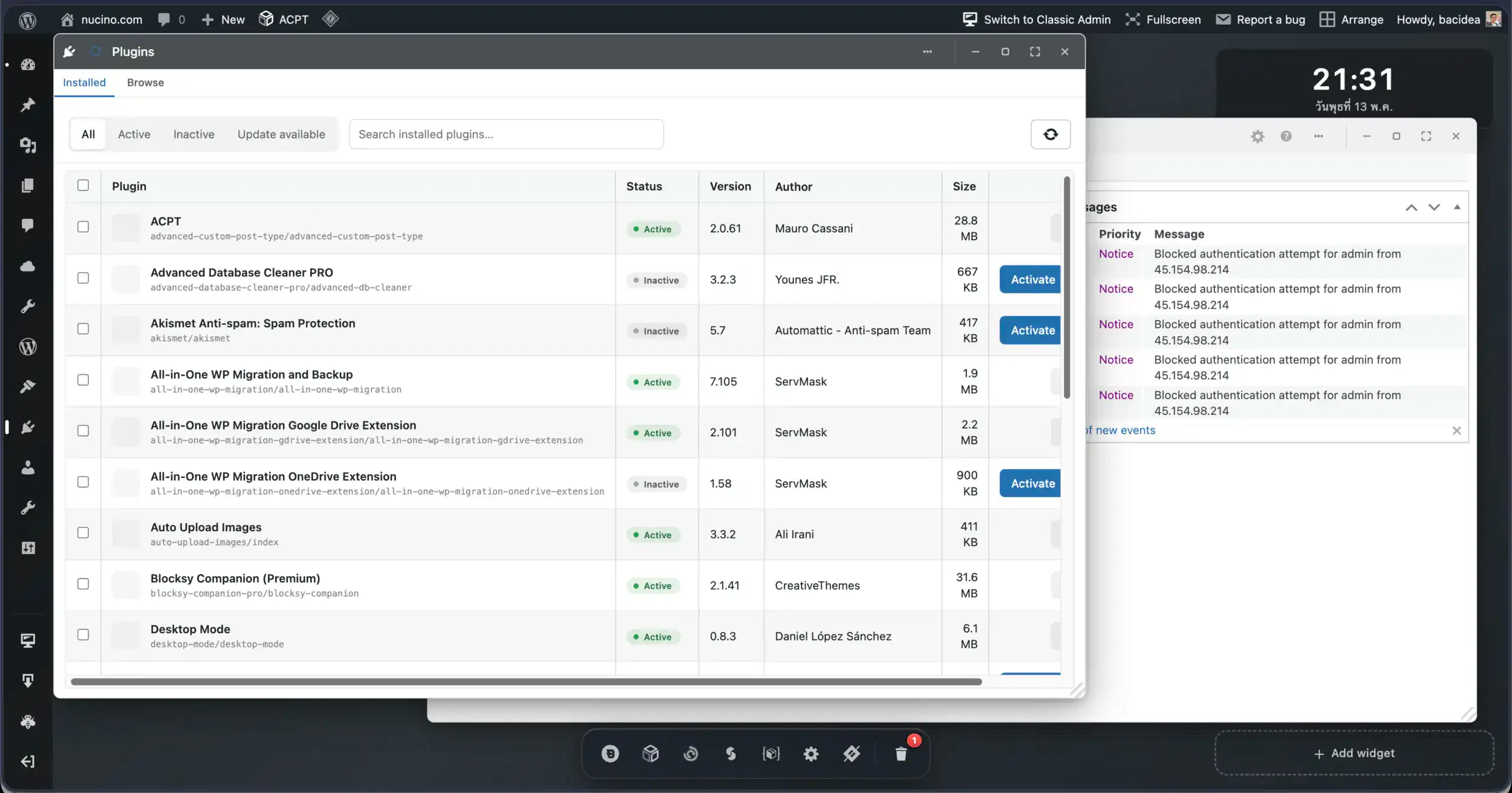The height and width of the screenshot is (793, 1512).
Task: Activate the Akismet Anti-spam plugin
Action: pos(1031,330)
